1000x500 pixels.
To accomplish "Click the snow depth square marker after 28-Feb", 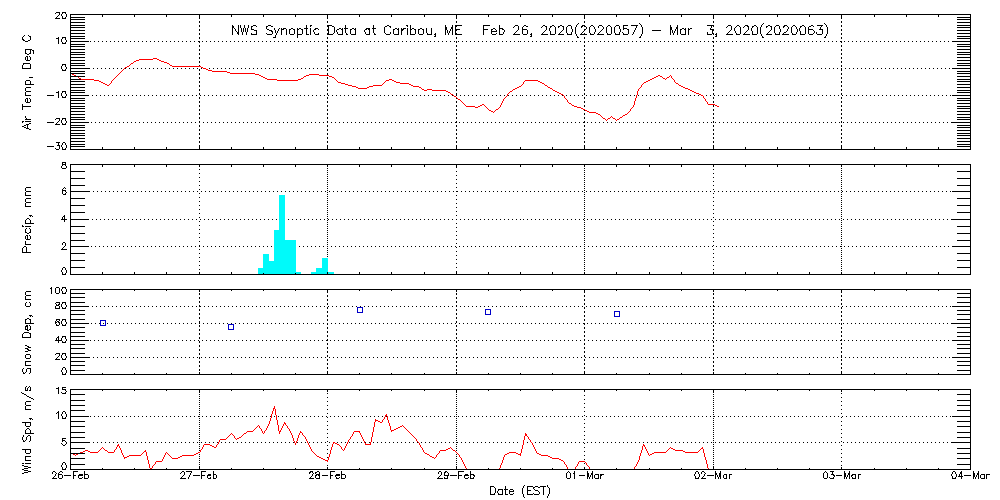I will (x=360, y=310).
